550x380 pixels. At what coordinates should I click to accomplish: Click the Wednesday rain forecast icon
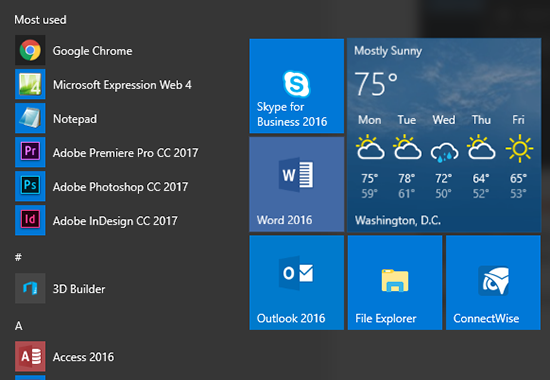[444, 152]
